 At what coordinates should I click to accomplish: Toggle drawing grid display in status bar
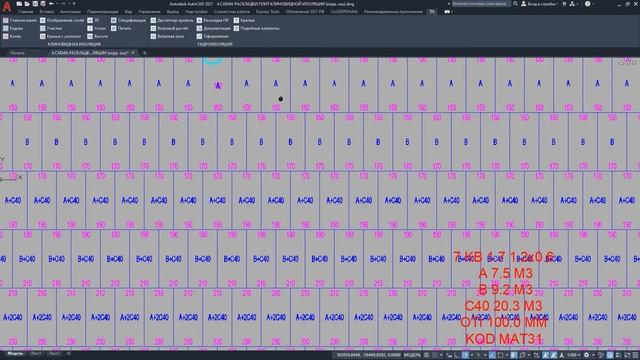click(427, 355)
